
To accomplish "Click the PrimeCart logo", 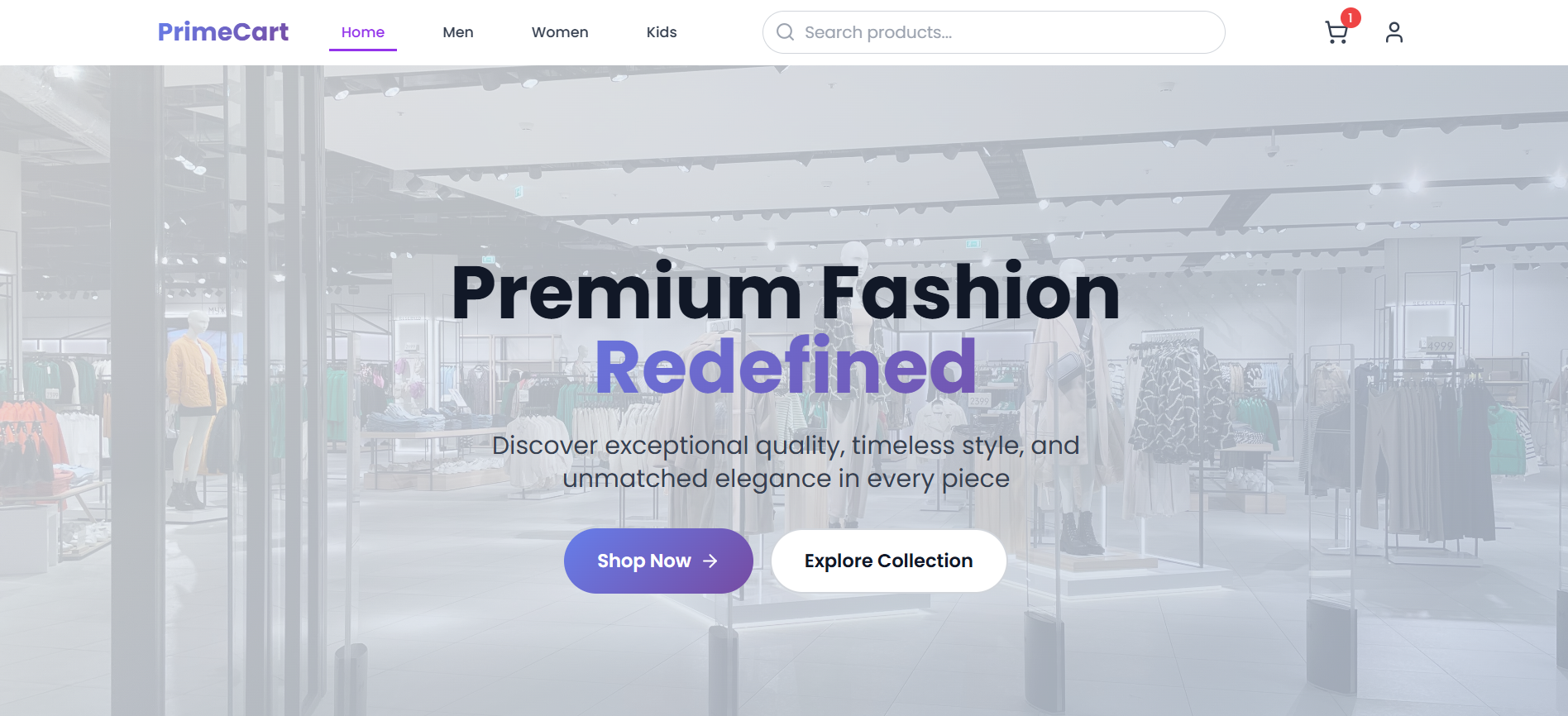I will [223, 31].
